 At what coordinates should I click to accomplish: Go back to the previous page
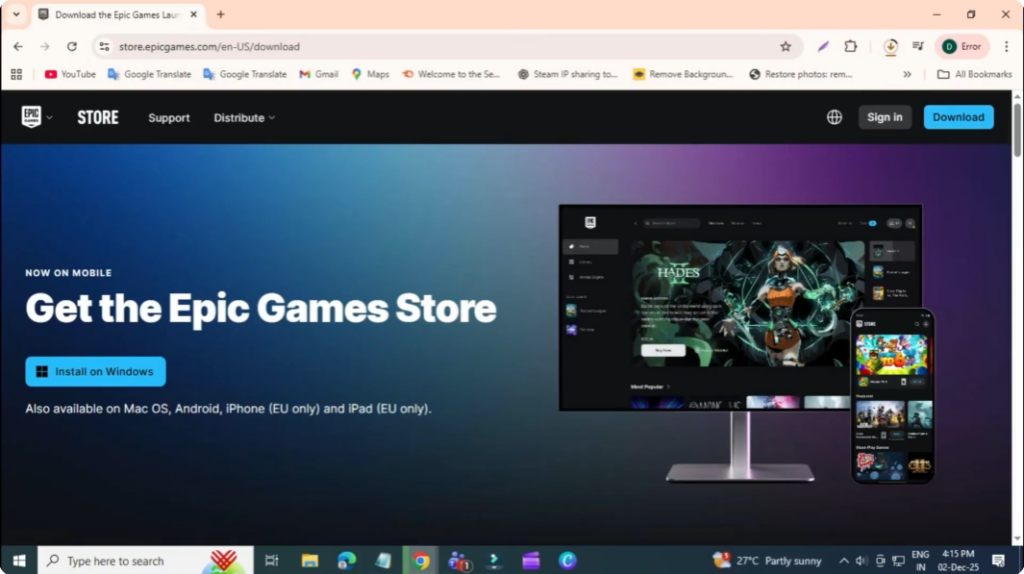(18, 46)
